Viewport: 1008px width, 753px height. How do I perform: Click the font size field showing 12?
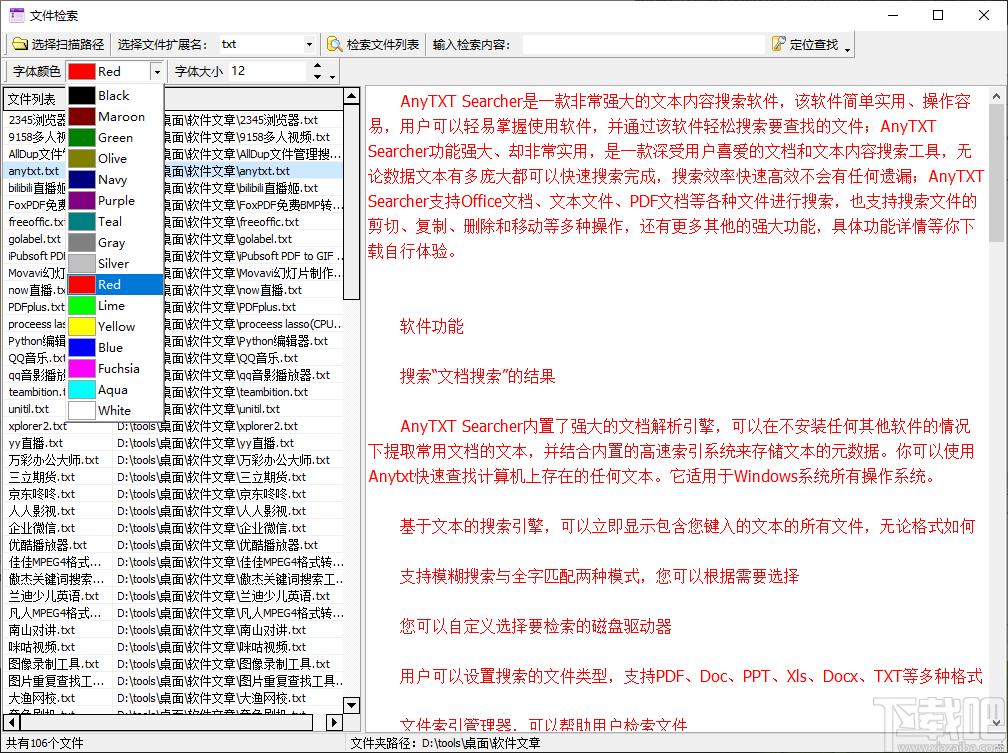(269, 71)
